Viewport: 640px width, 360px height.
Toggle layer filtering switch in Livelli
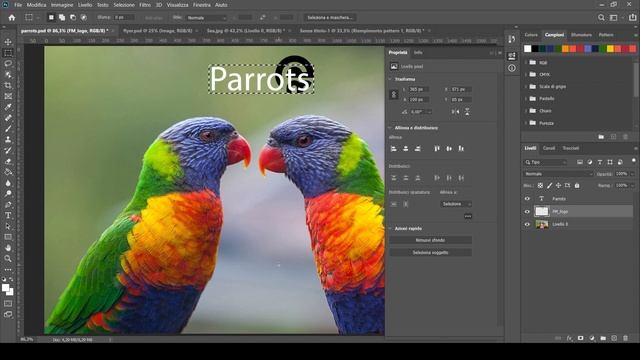[x=633, y=160]
